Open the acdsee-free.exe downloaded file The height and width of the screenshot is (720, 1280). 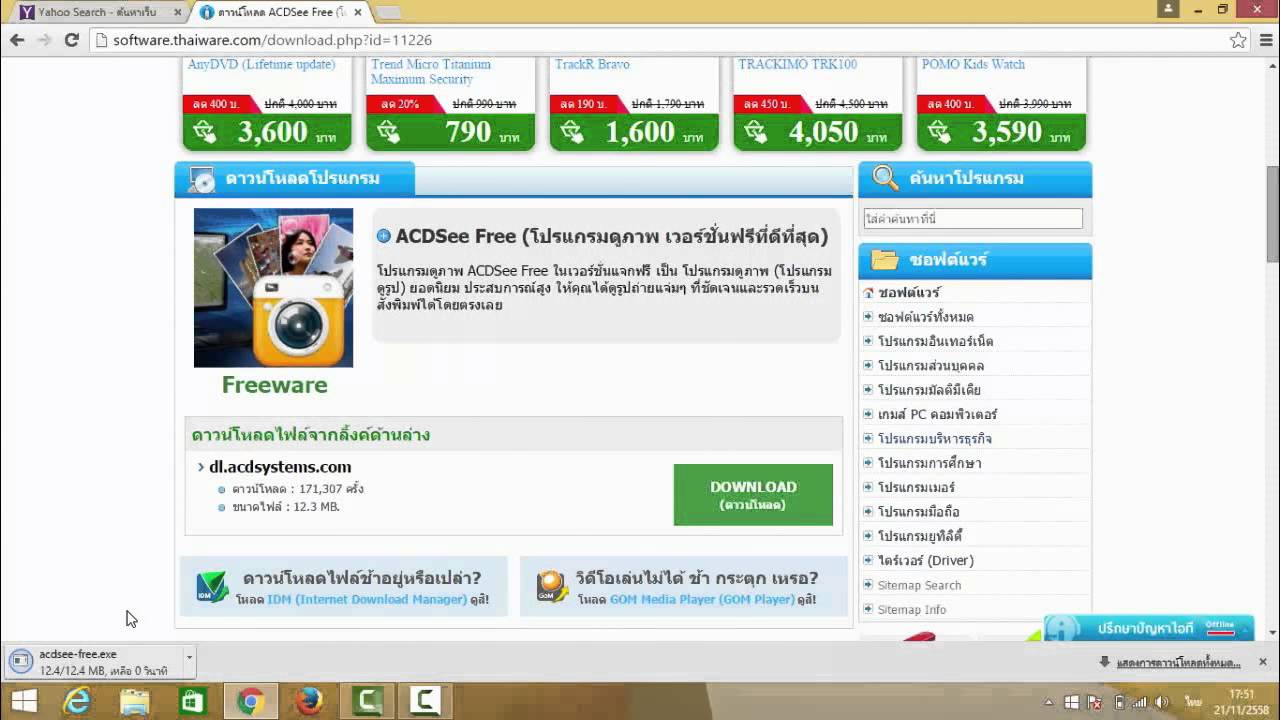coord(95,662)
